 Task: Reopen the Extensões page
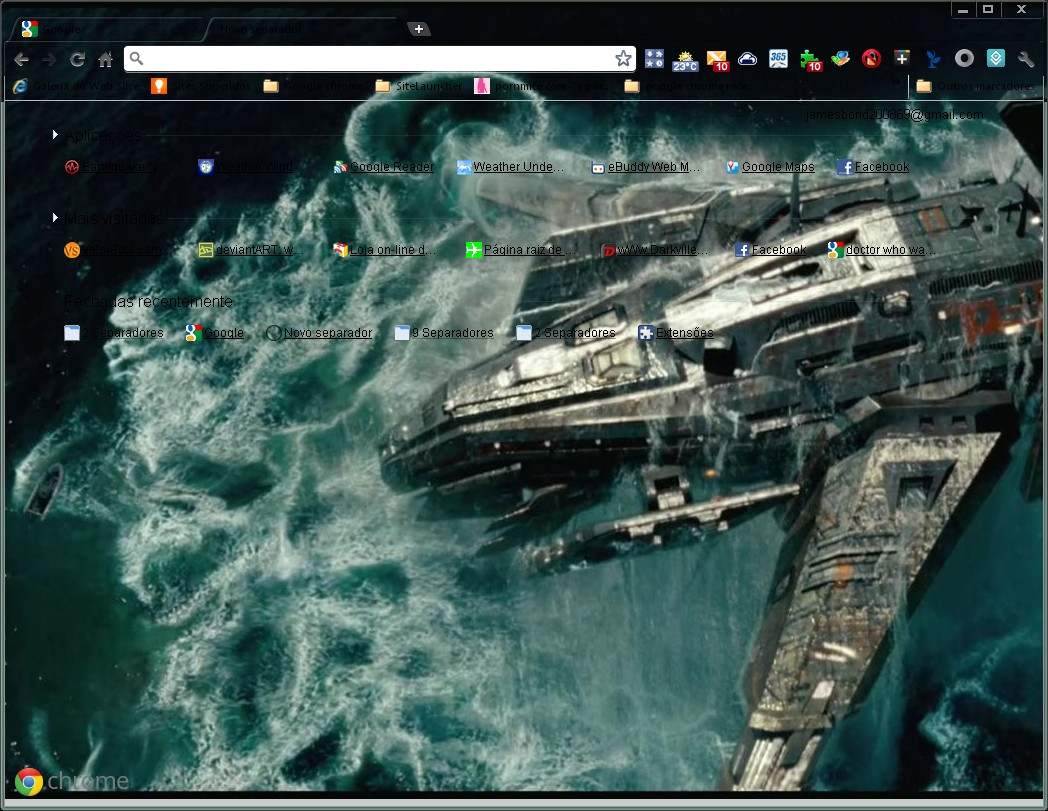(676, 333)
